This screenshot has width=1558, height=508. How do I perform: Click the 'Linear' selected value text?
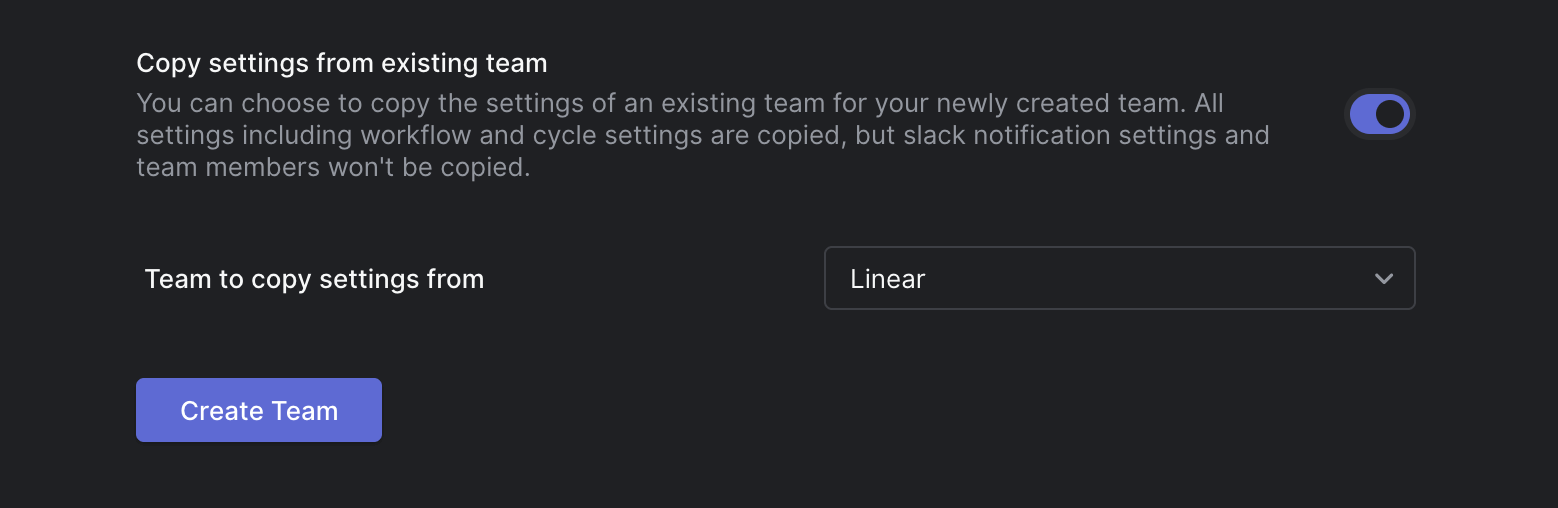(888, 279)
